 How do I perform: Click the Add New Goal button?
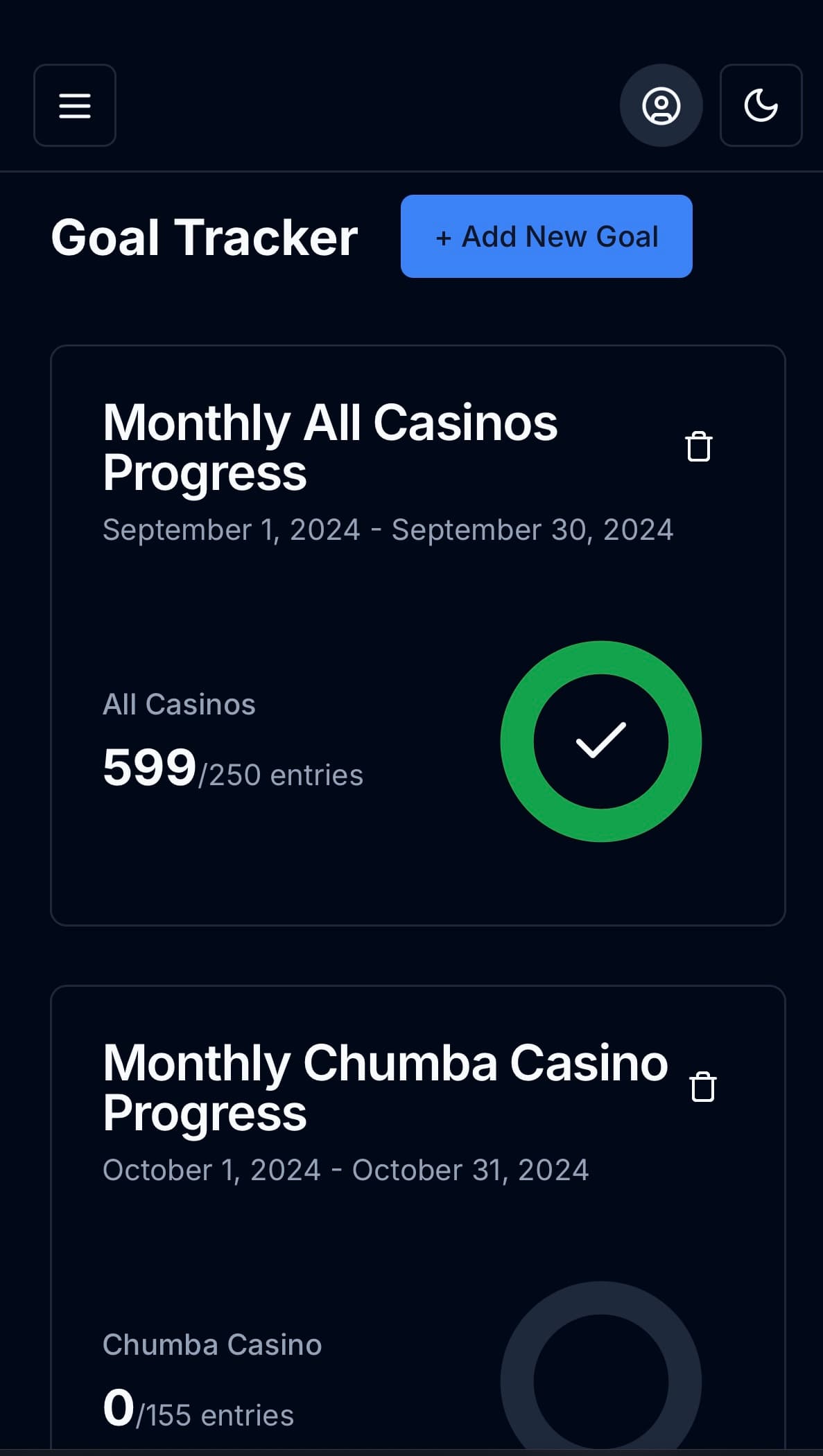click(x=546, y=236)
